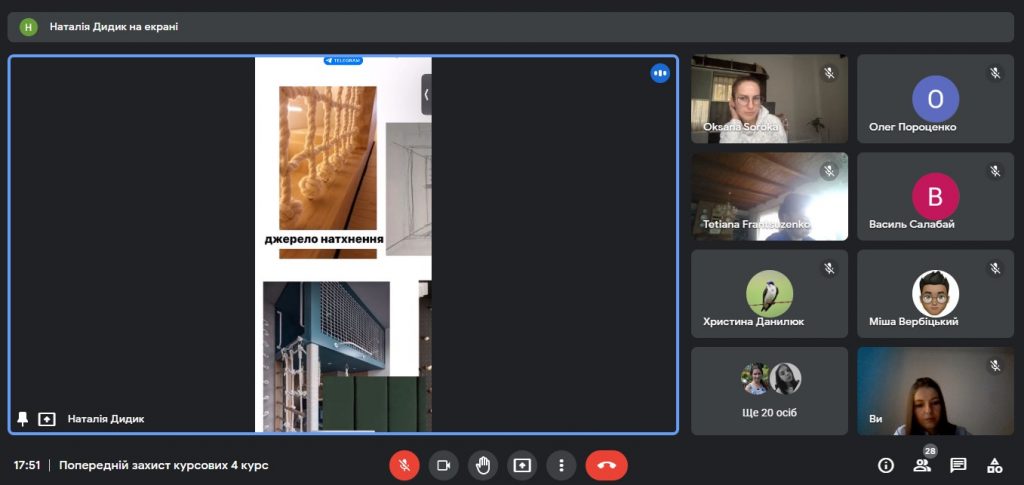The width and height of the screenshot is (1024, 485).
Task: Open the more options three-dot menu
Action: (561, 465)
